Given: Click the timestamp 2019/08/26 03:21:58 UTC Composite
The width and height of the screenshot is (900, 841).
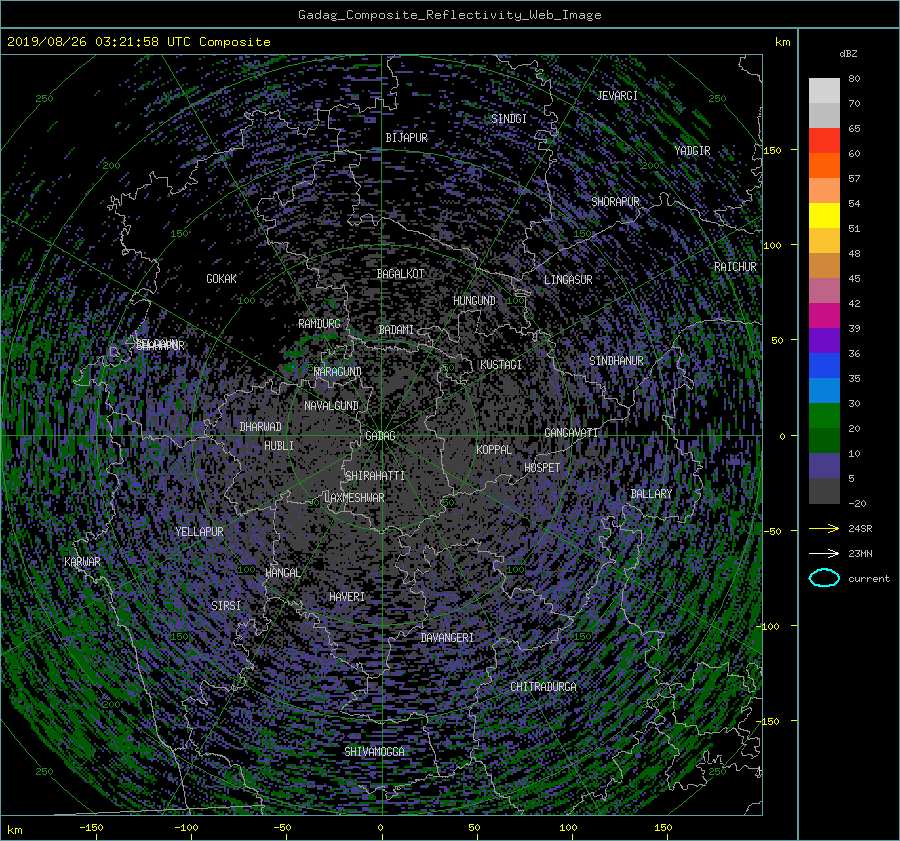Looking at the screenshot, I should tap(138, 42).
